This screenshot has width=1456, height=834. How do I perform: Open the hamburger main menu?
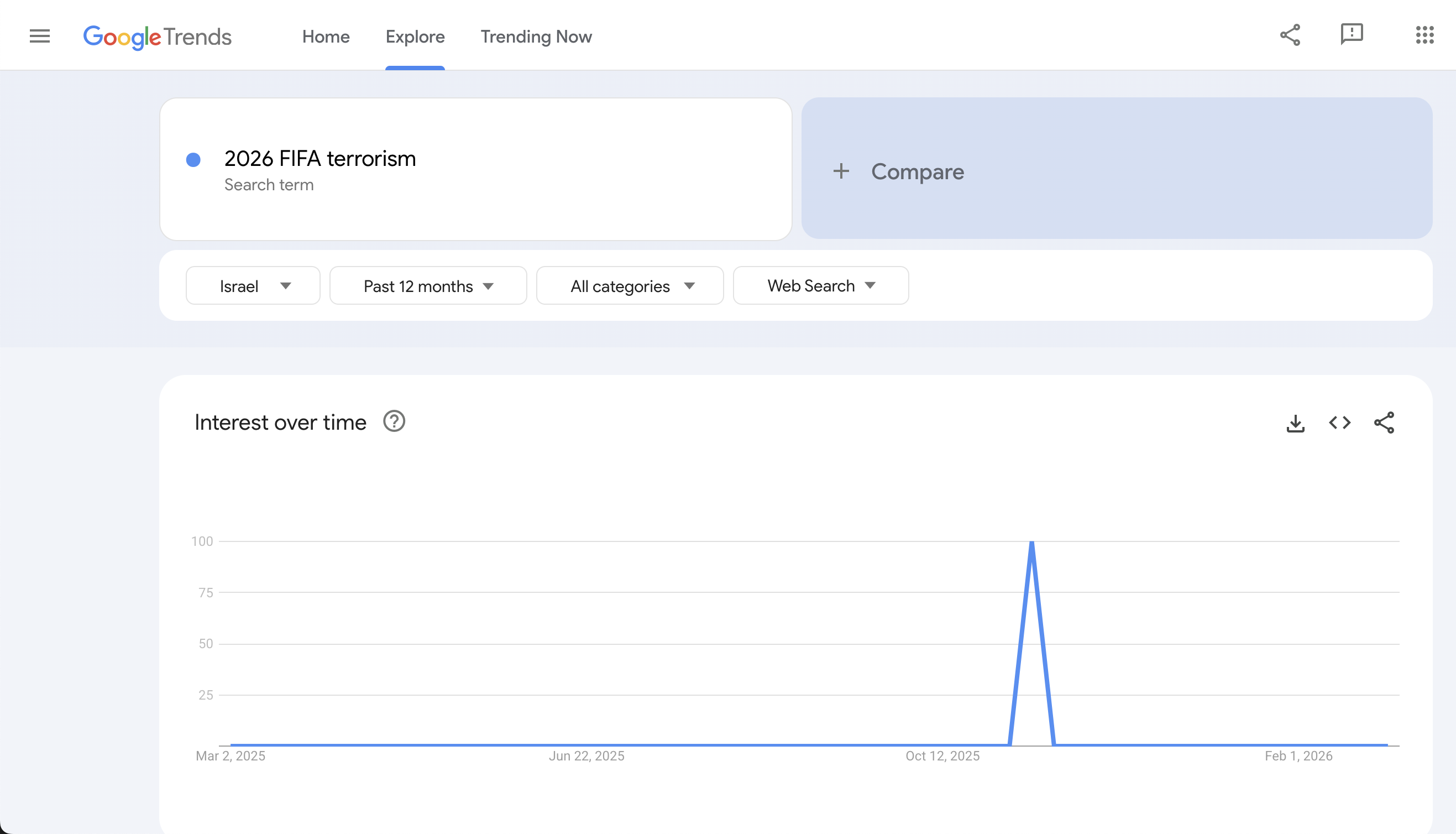pyautogui.click(x=39, y=36)
